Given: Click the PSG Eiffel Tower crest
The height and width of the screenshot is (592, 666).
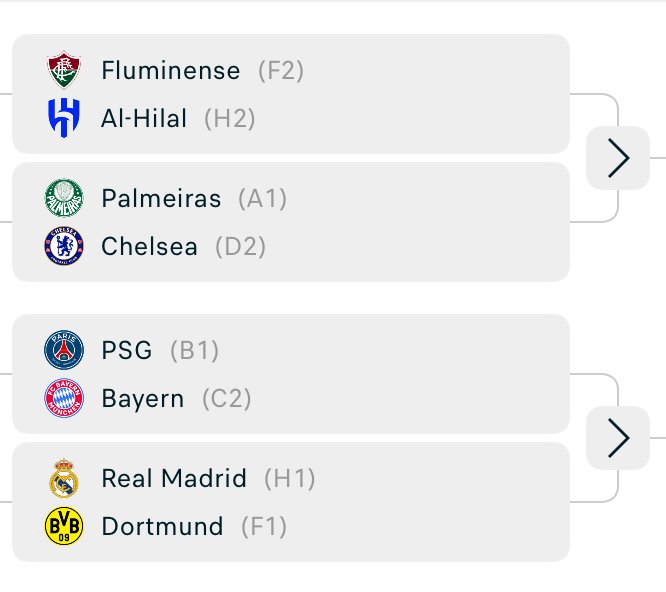Looking at the screenshot, I should coord(64,350).
